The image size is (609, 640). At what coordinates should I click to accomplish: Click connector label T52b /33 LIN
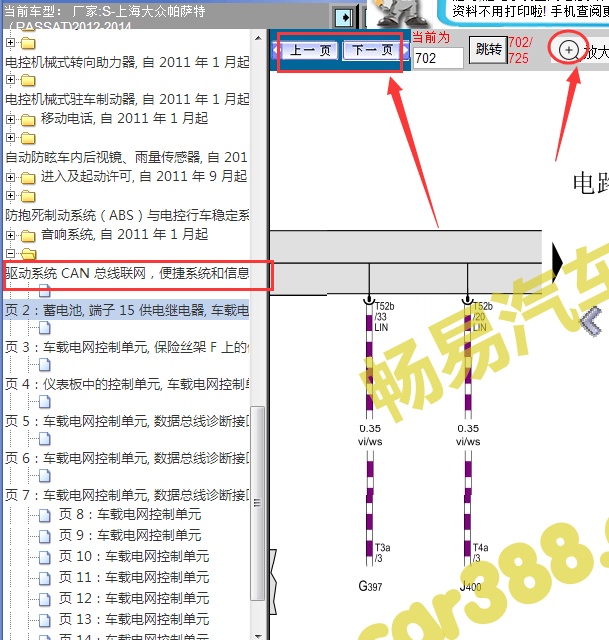[384, 317]
